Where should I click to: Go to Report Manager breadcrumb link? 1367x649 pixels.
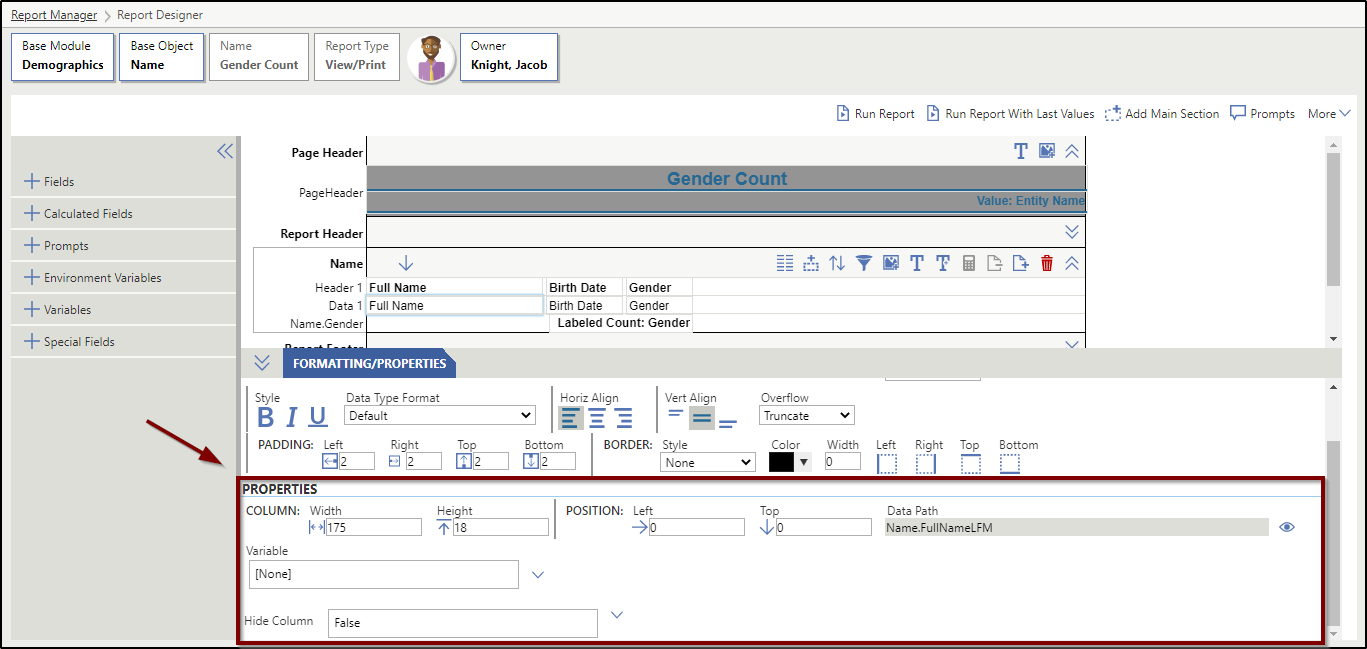[54, 15]
